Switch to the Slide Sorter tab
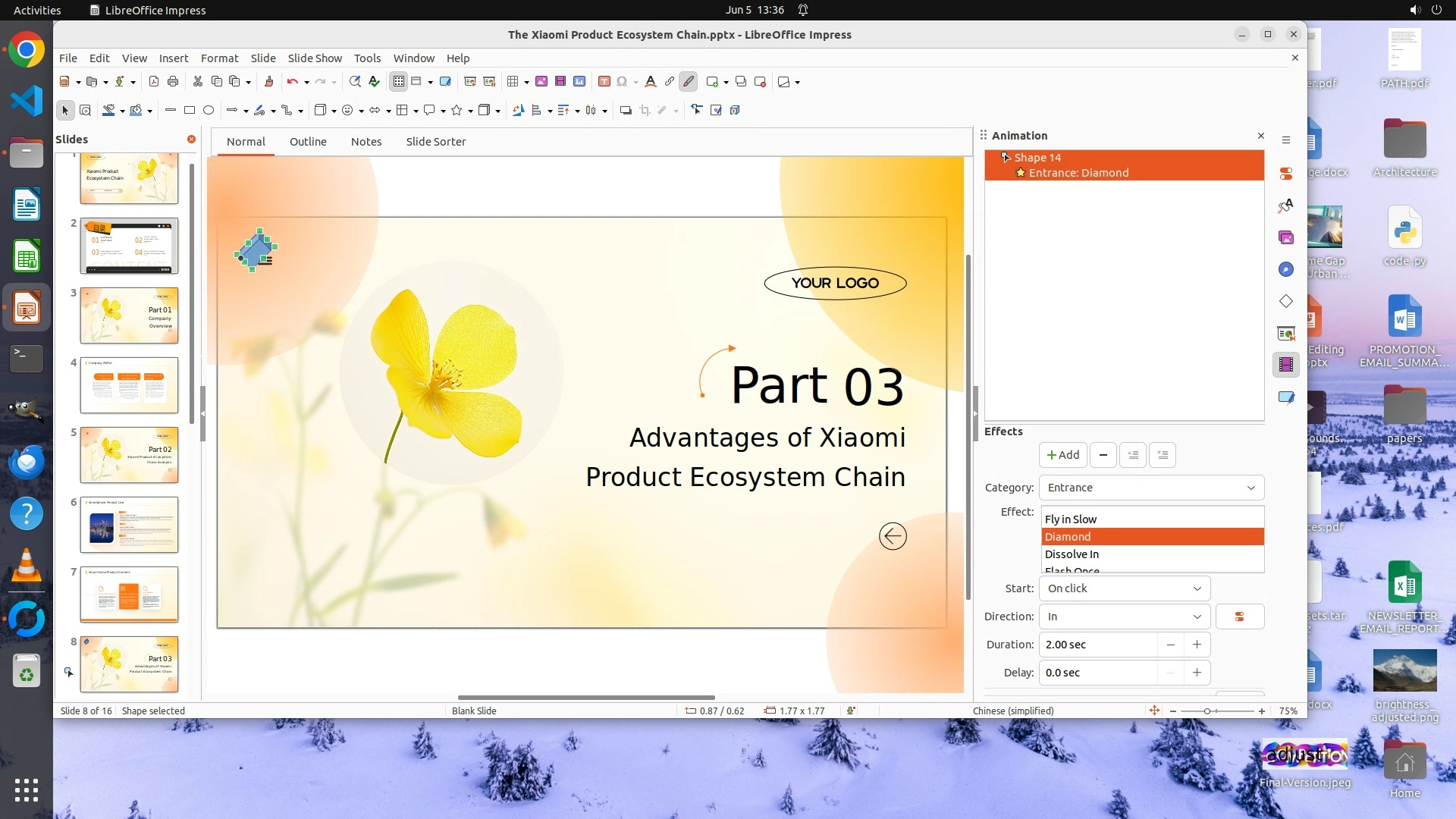 [x=435, y=142]
